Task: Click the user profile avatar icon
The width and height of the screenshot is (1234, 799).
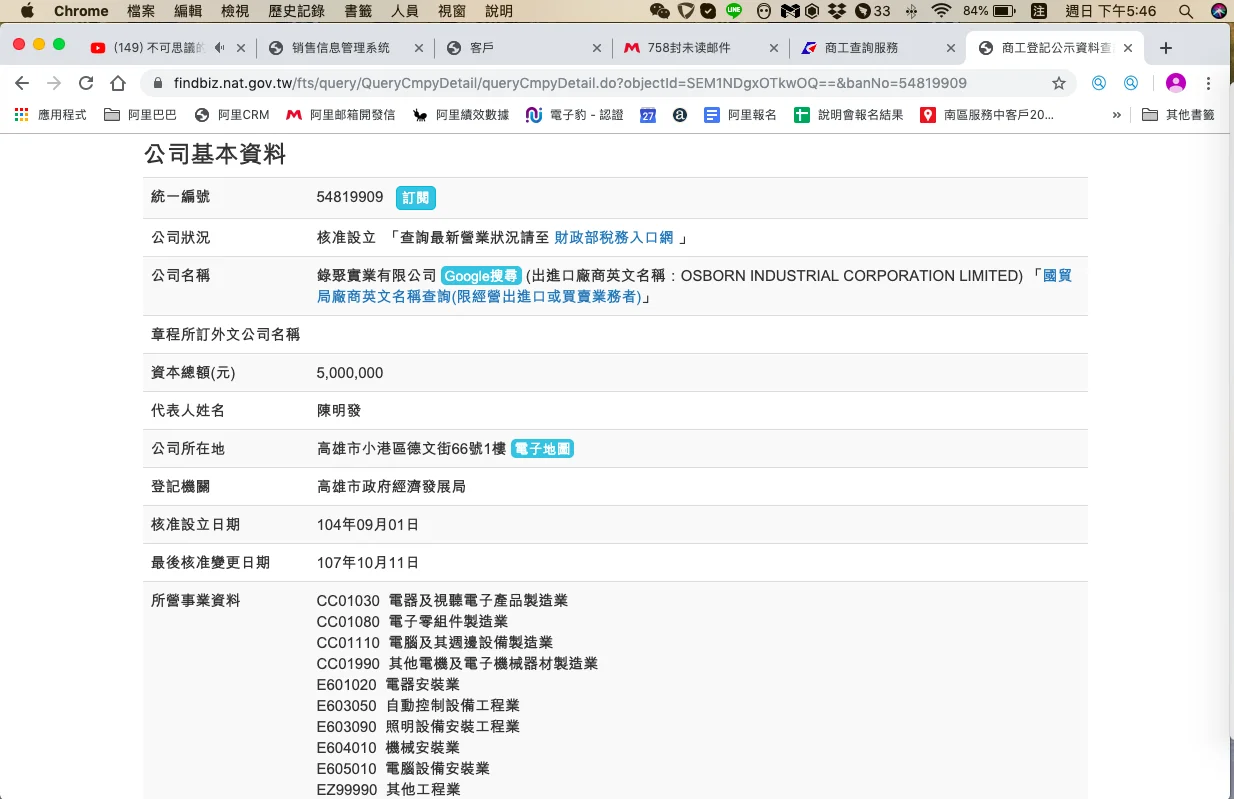Action: [1176, 83]
